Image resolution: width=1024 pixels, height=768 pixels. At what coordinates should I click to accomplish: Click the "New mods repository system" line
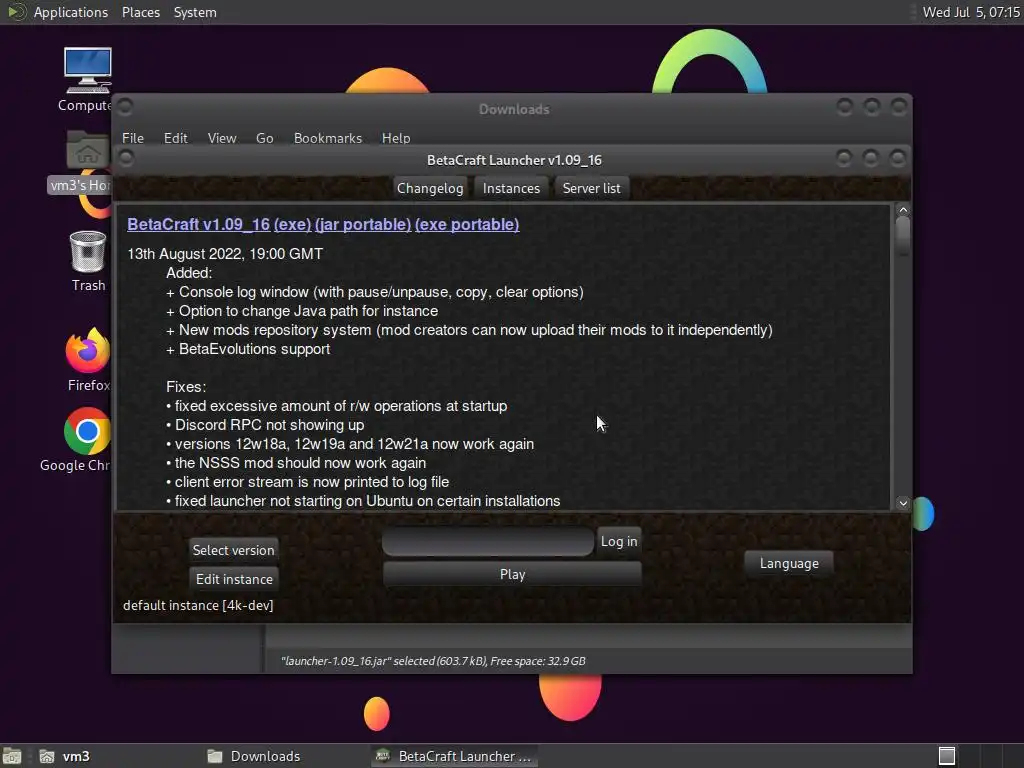click(470, 330)
